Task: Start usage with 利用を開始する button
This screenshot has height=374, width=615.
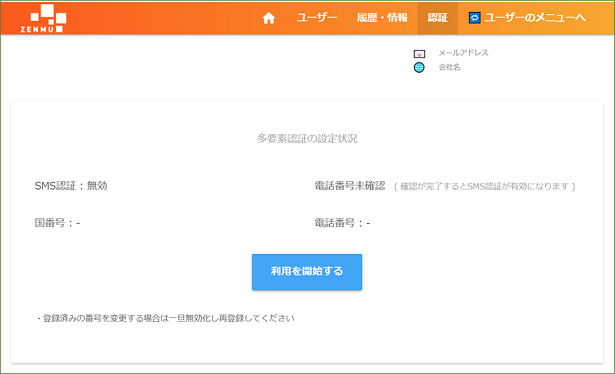Action: pos(307,272)
